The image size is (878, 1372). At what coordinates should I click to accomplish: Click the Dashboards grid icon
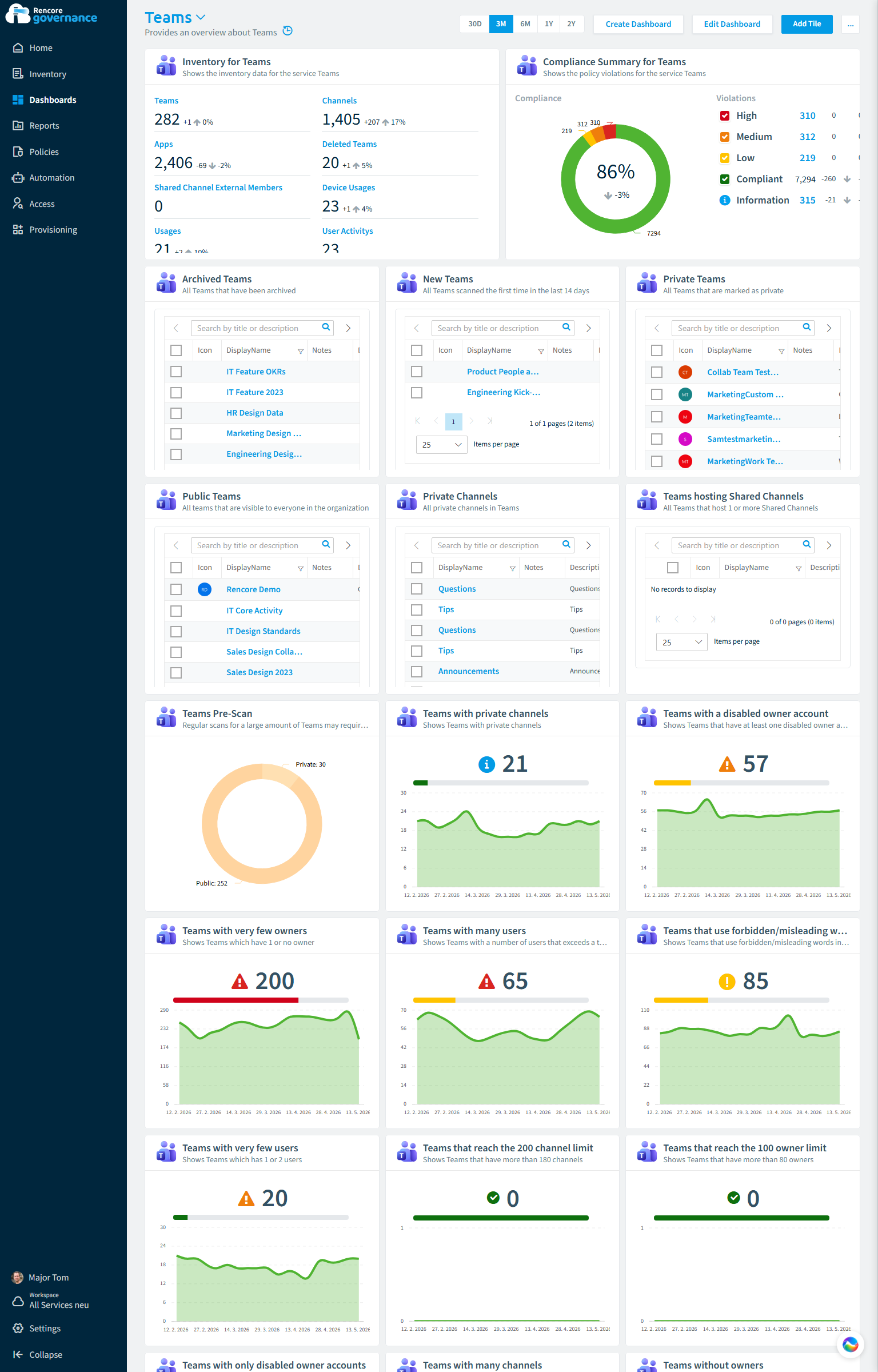pos(18,99)
